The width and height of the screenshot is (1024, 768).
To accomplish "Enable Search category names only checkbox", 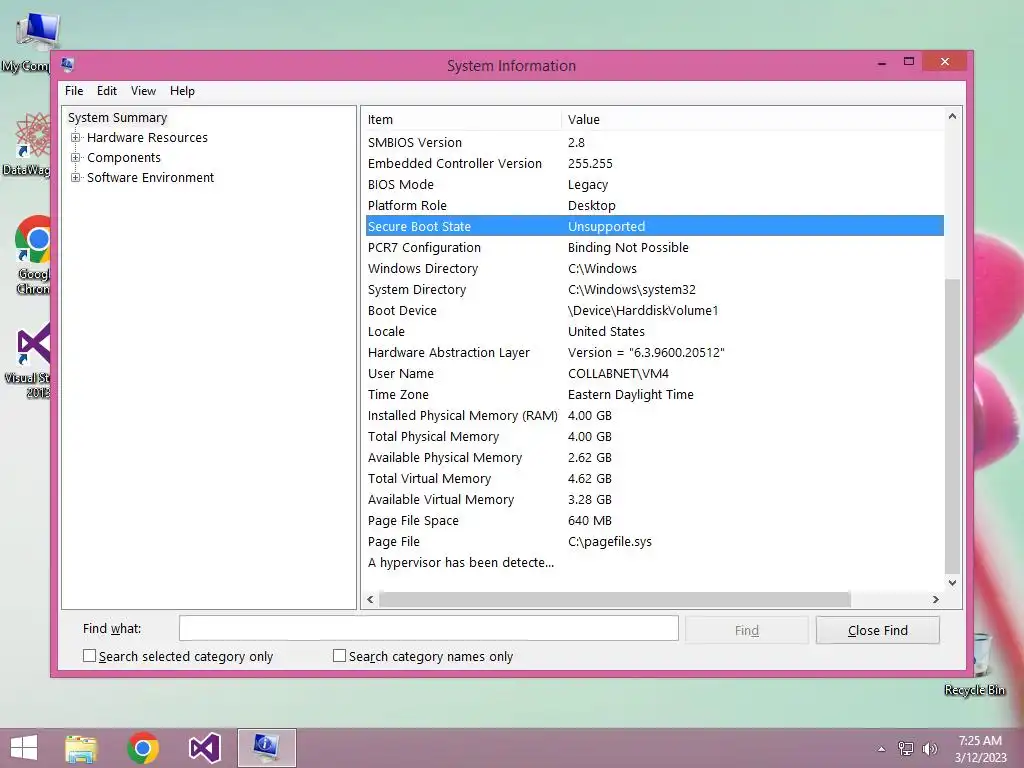I will 340,656.
